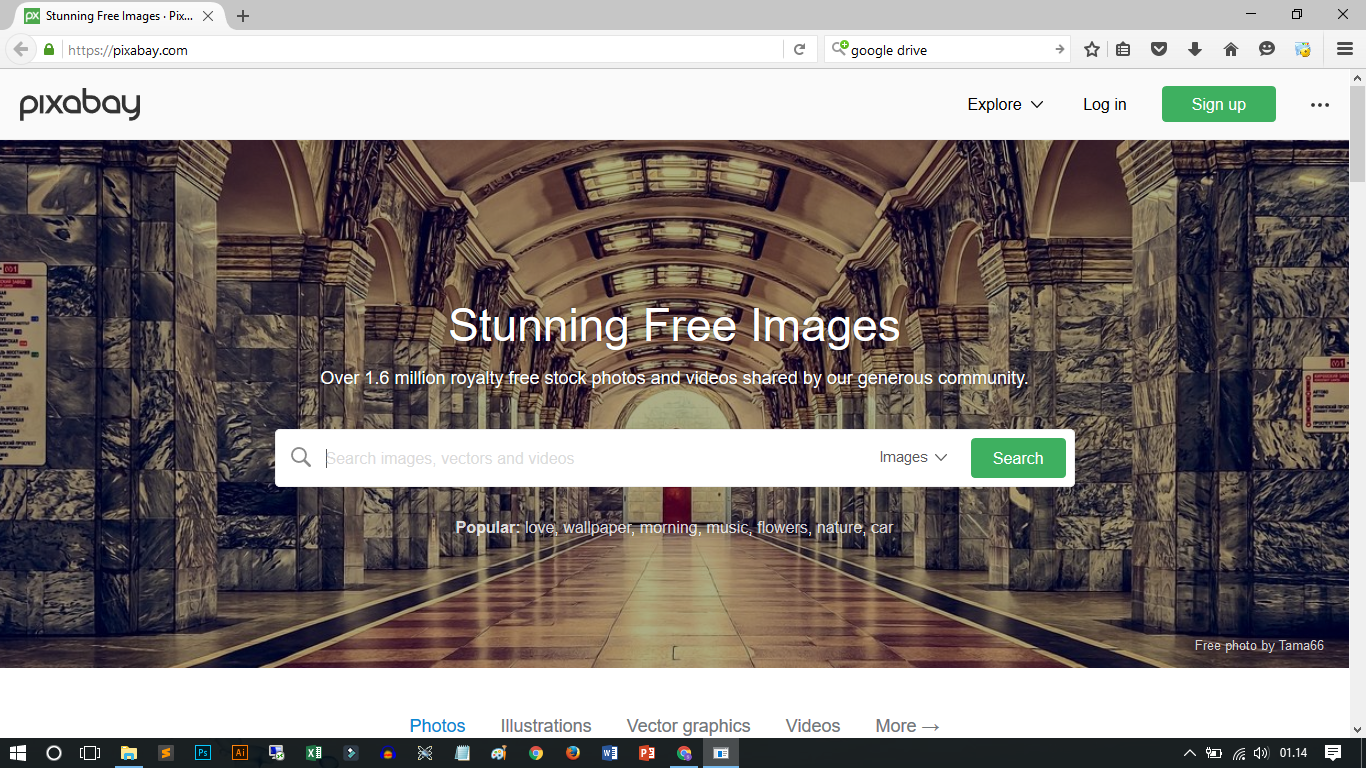The image size is (1366, 768).
Task: Open Firefox Hello chat
Action: tap(1267, 49)
